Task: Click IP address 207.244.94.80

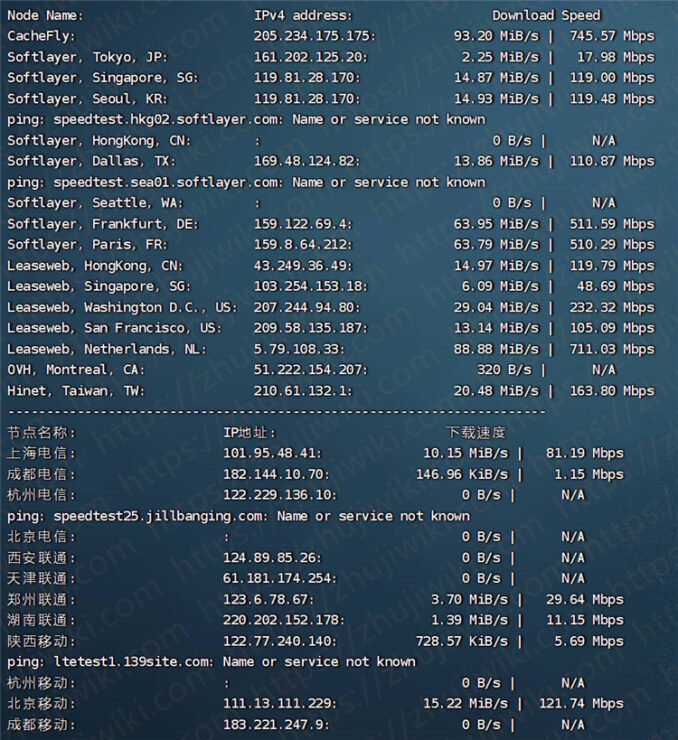Action: pos(307,308)
